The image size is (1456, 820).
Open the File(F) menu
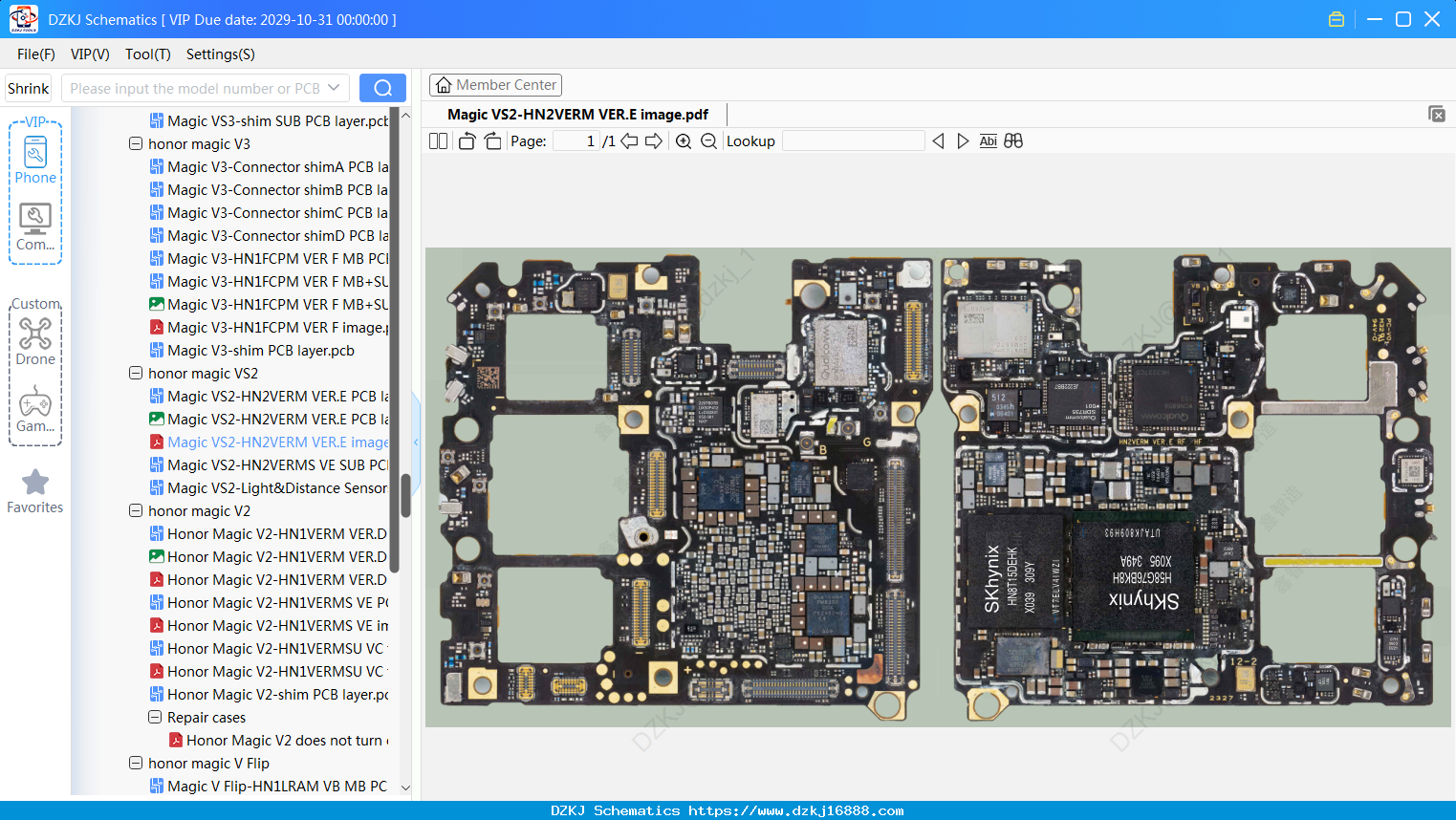[36, 54]
